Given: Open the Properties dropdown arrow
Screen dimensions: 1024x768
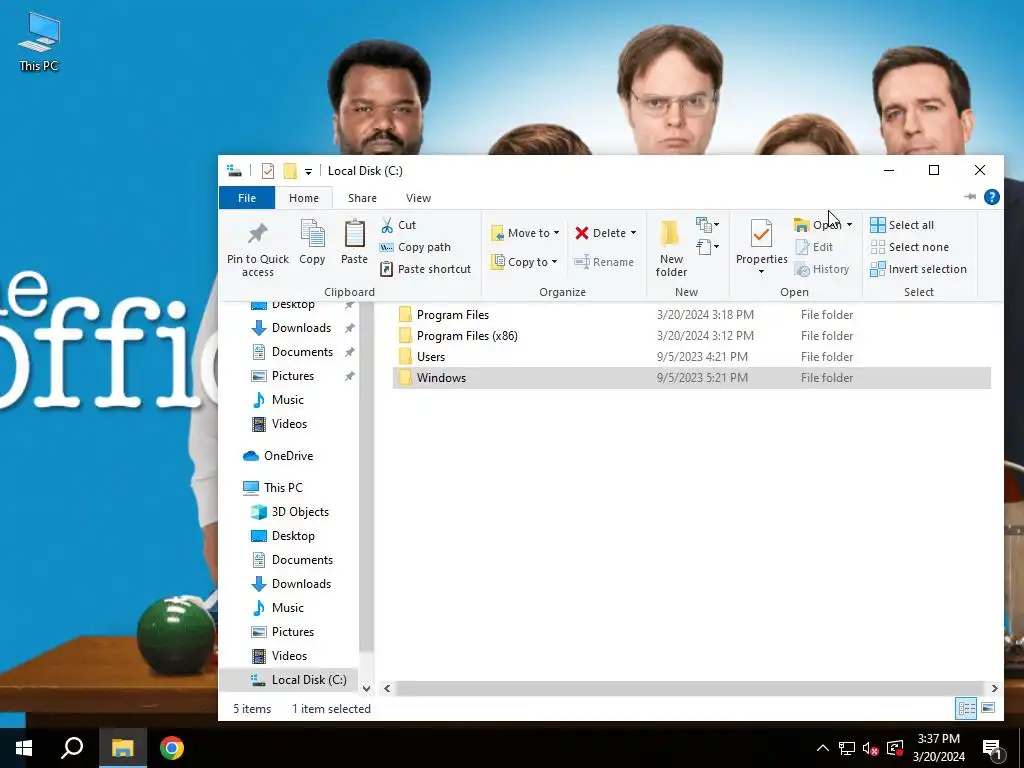Looking at the screenshot, I should click(761, 272).
